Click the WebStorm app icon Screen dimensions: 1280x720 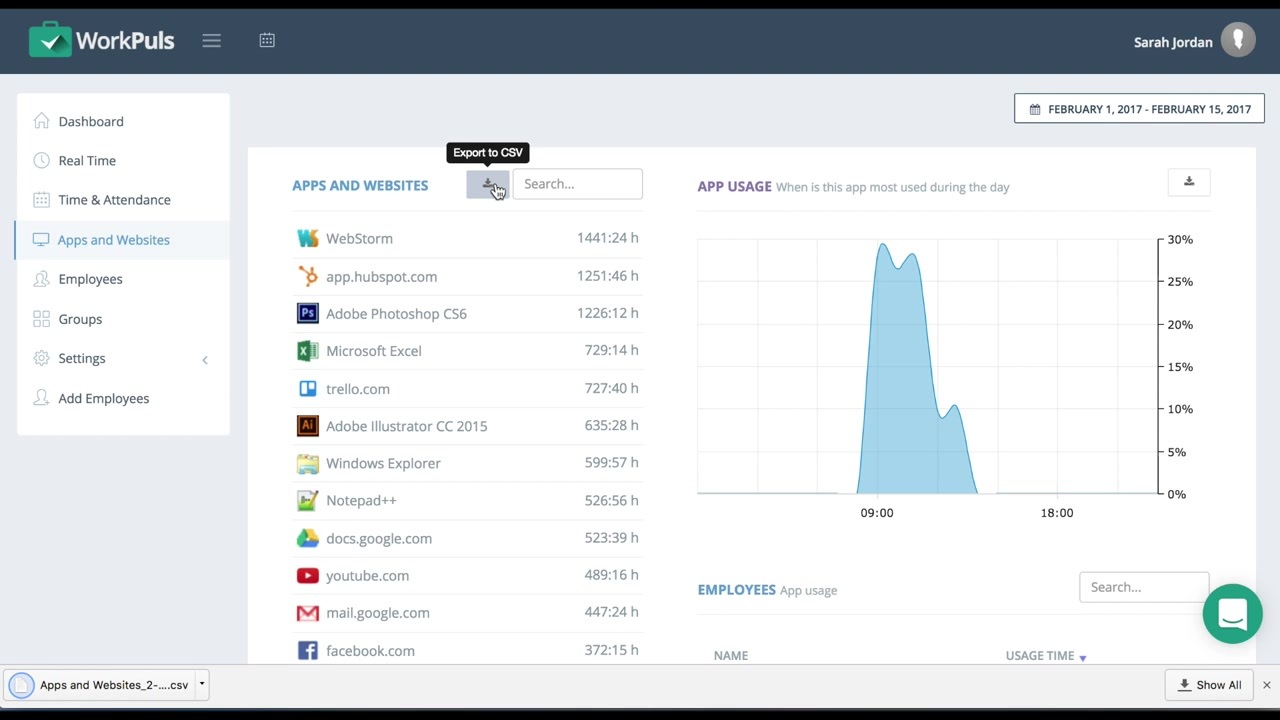pos(308,238)
